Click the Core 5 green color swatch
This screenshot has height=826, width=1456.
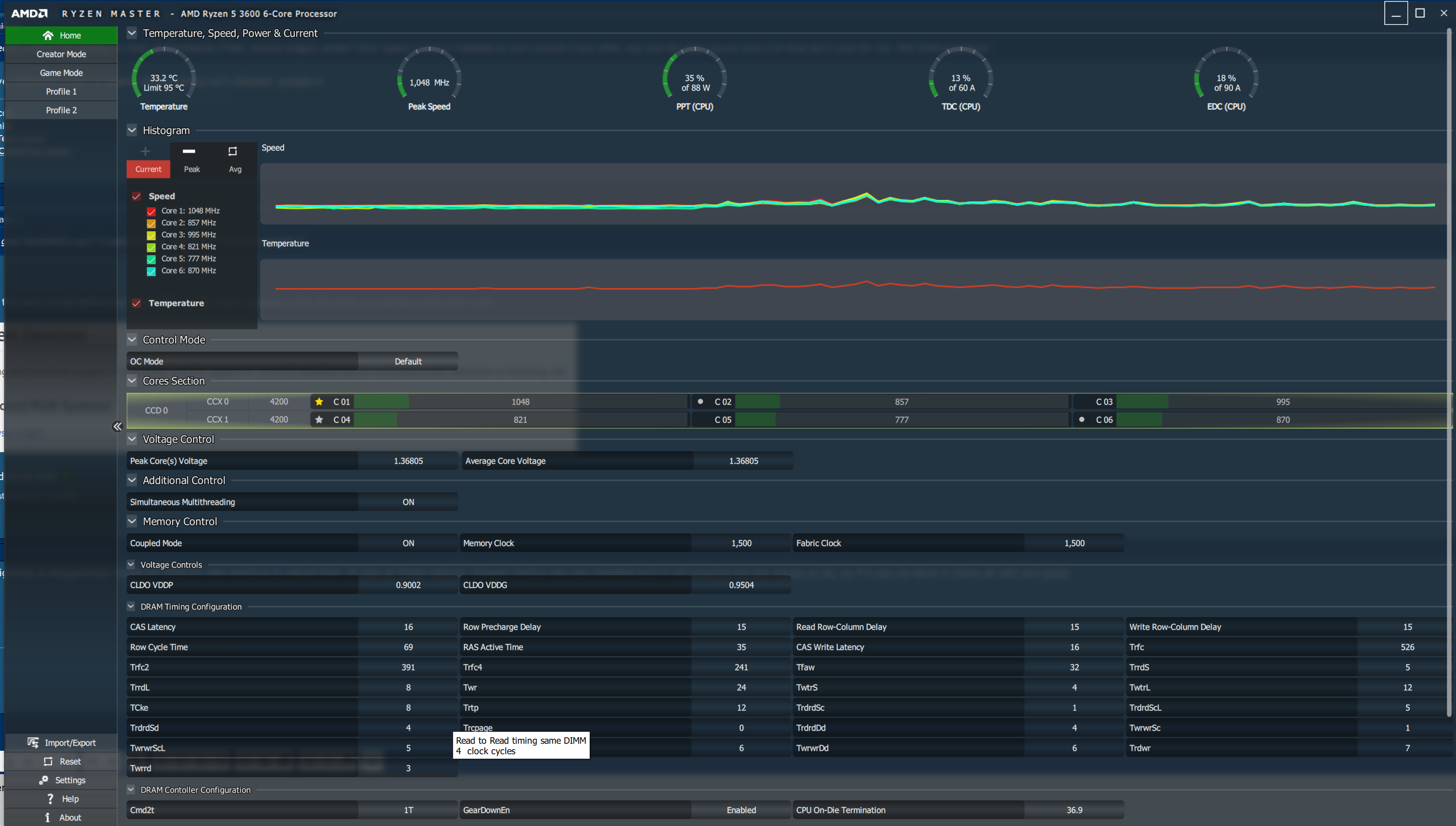pos(151,259)
